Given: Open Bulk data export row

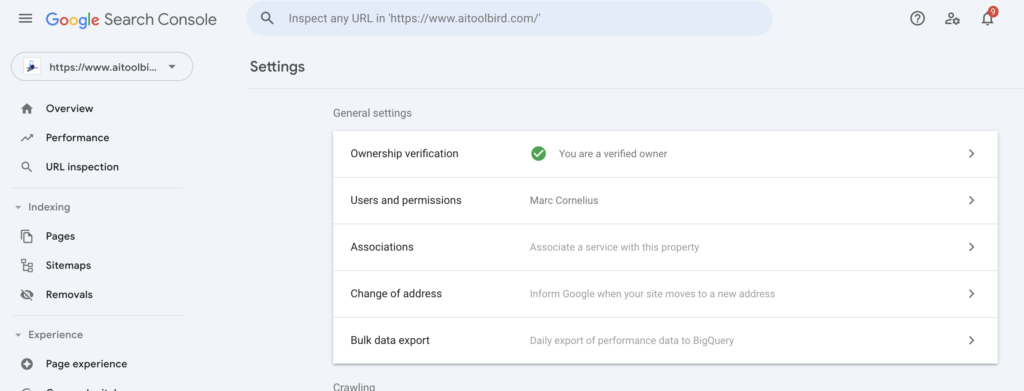Looking at the screenshot, I should point(665,341).
